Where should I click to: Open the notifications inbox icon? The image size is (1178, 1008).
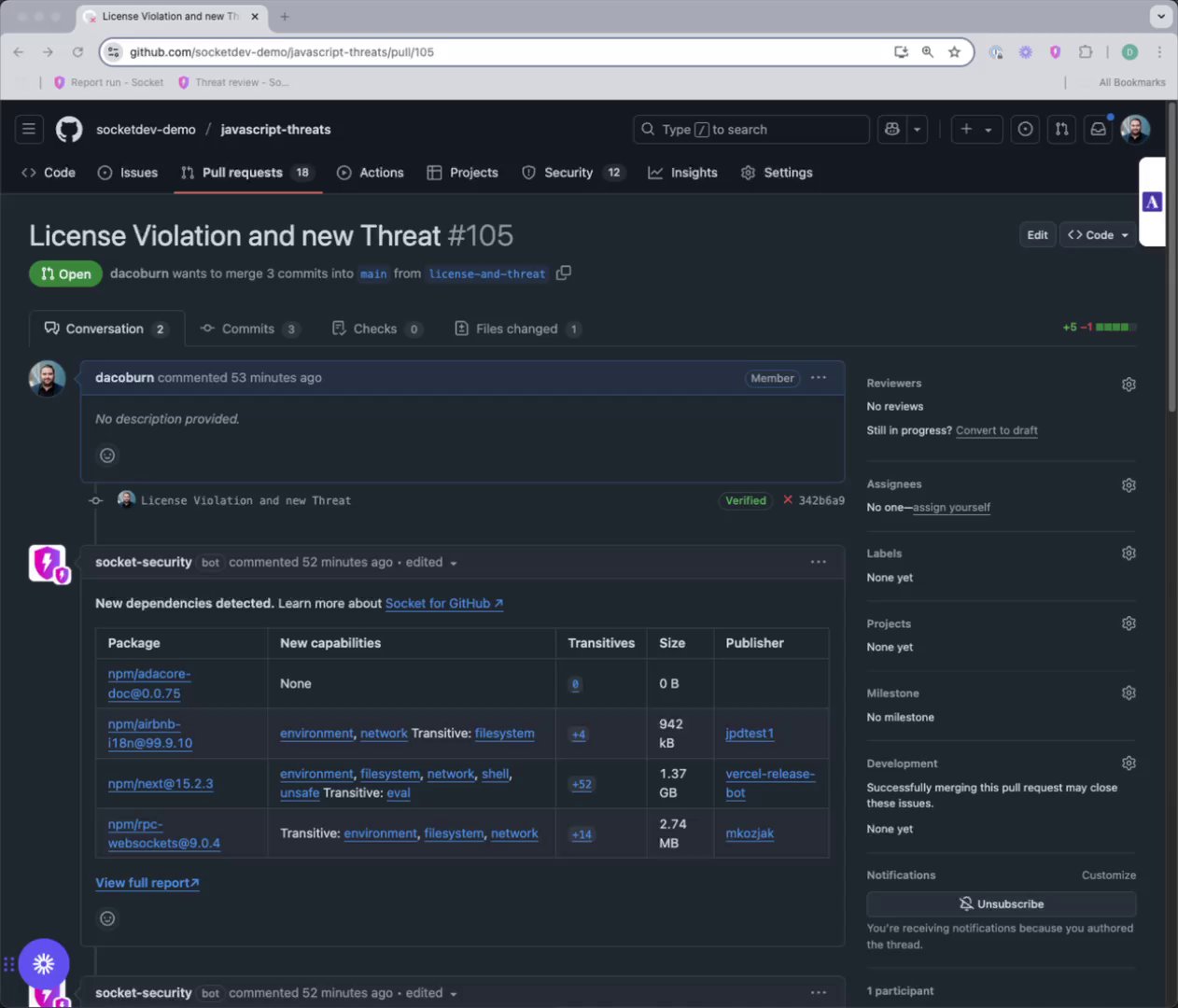(1099, 129)
